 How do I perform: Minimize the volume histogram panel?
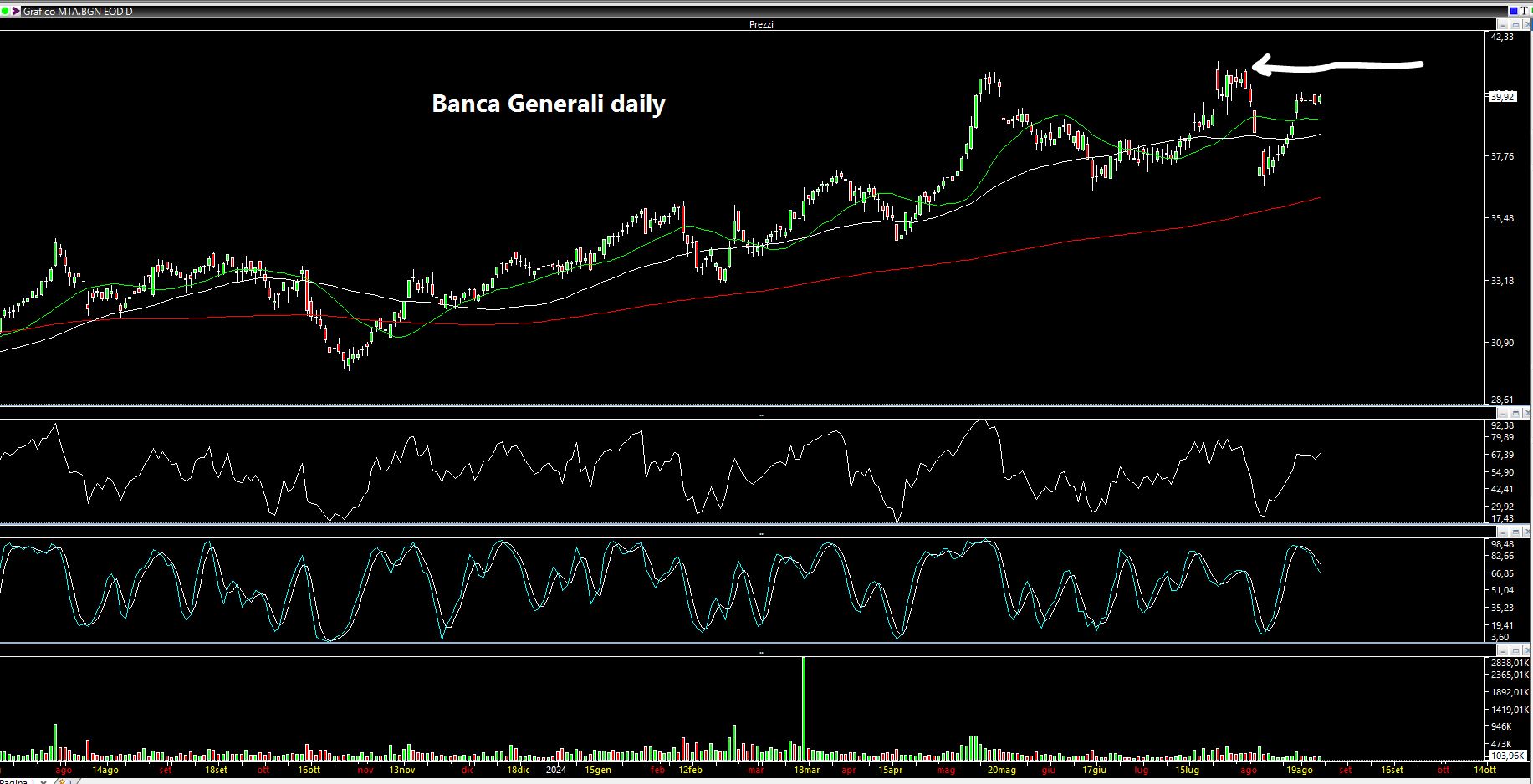(1503, 650)
